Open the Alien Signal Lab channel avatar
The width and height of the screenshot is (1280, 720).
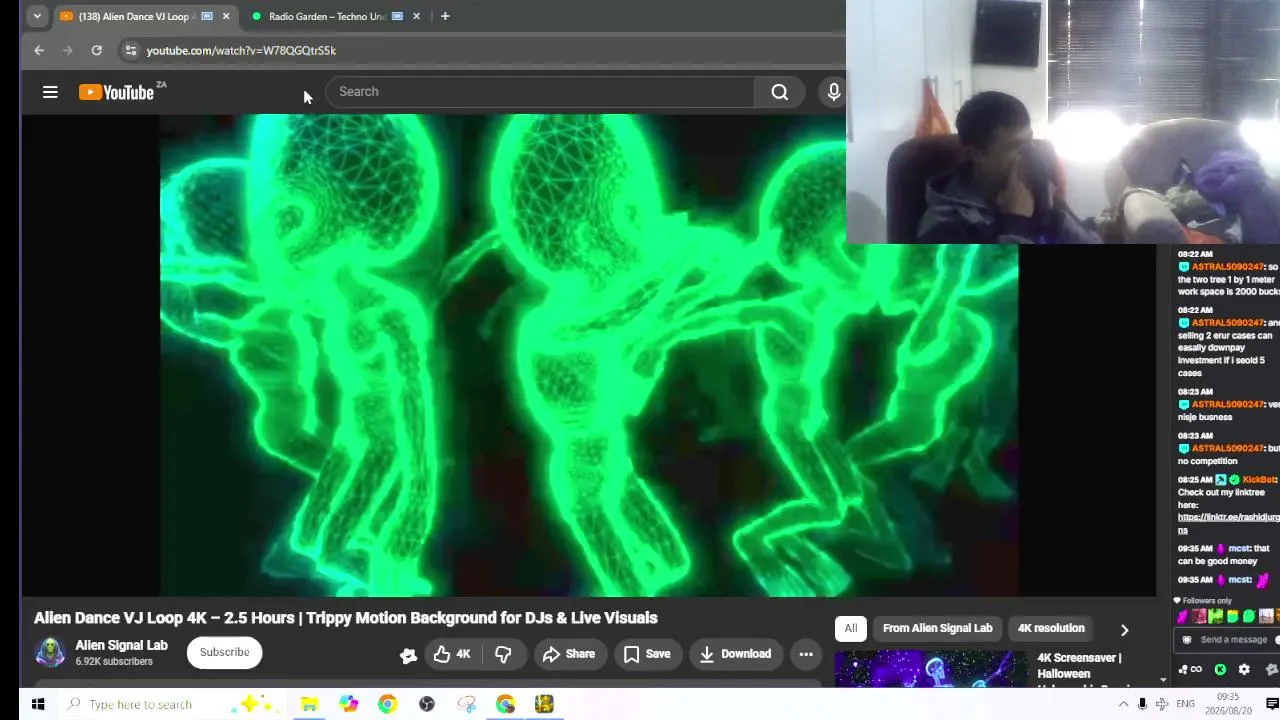click(x=50, y=652)
